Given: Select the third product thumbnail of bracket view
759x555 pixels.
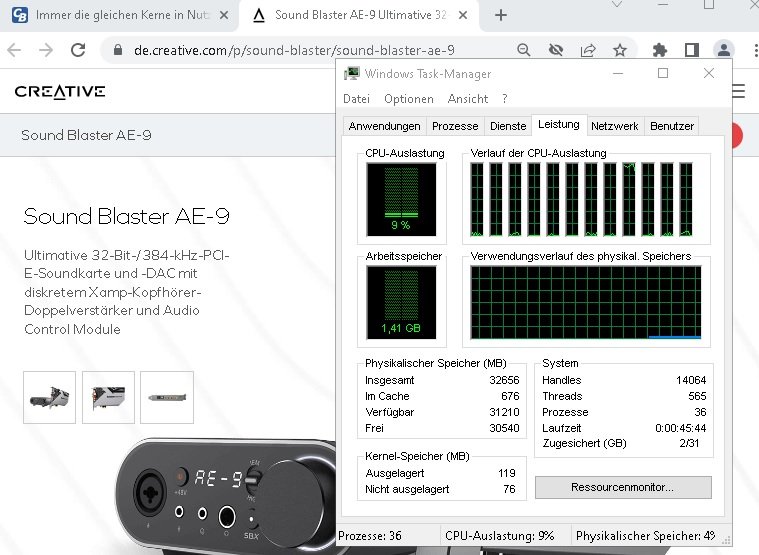Looking at the screenshot, I should coord(167,397).
